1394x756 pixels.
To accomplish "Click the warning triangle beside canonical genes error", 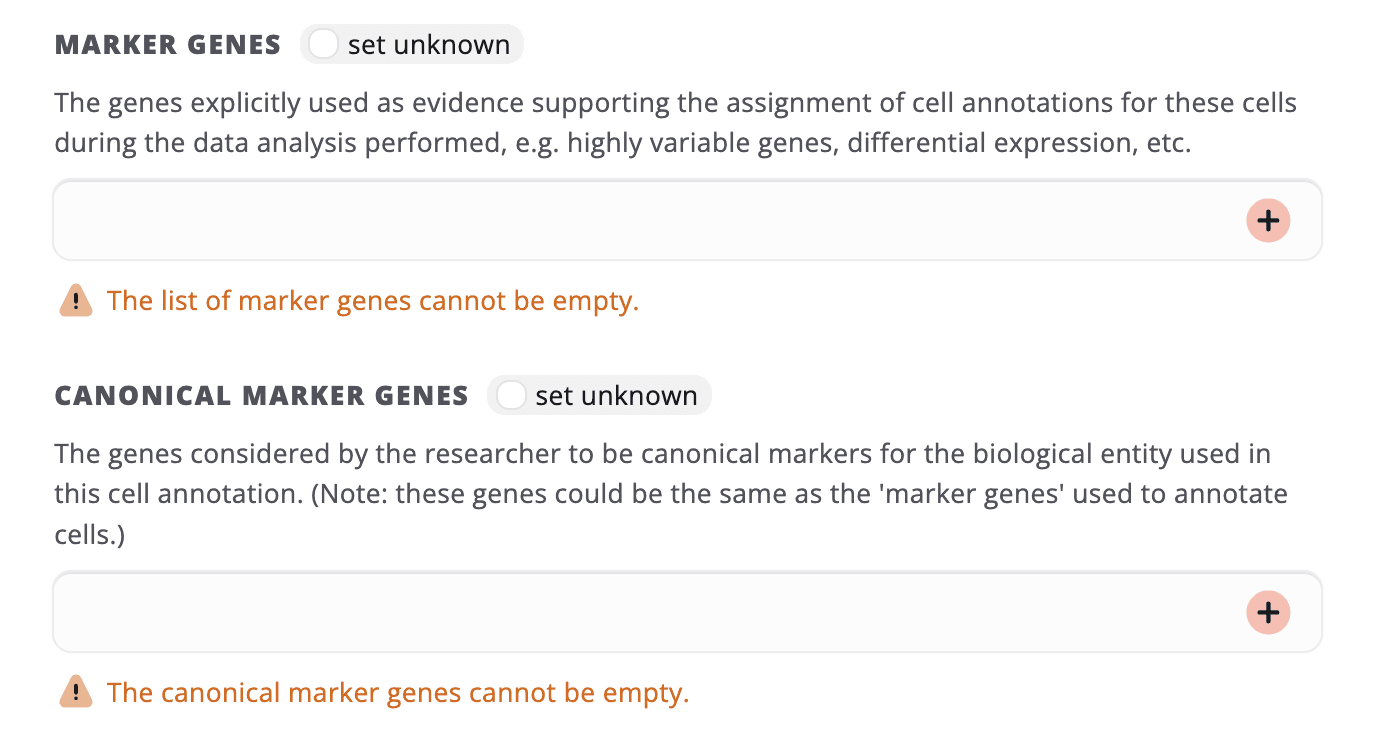I will [77, 691].
